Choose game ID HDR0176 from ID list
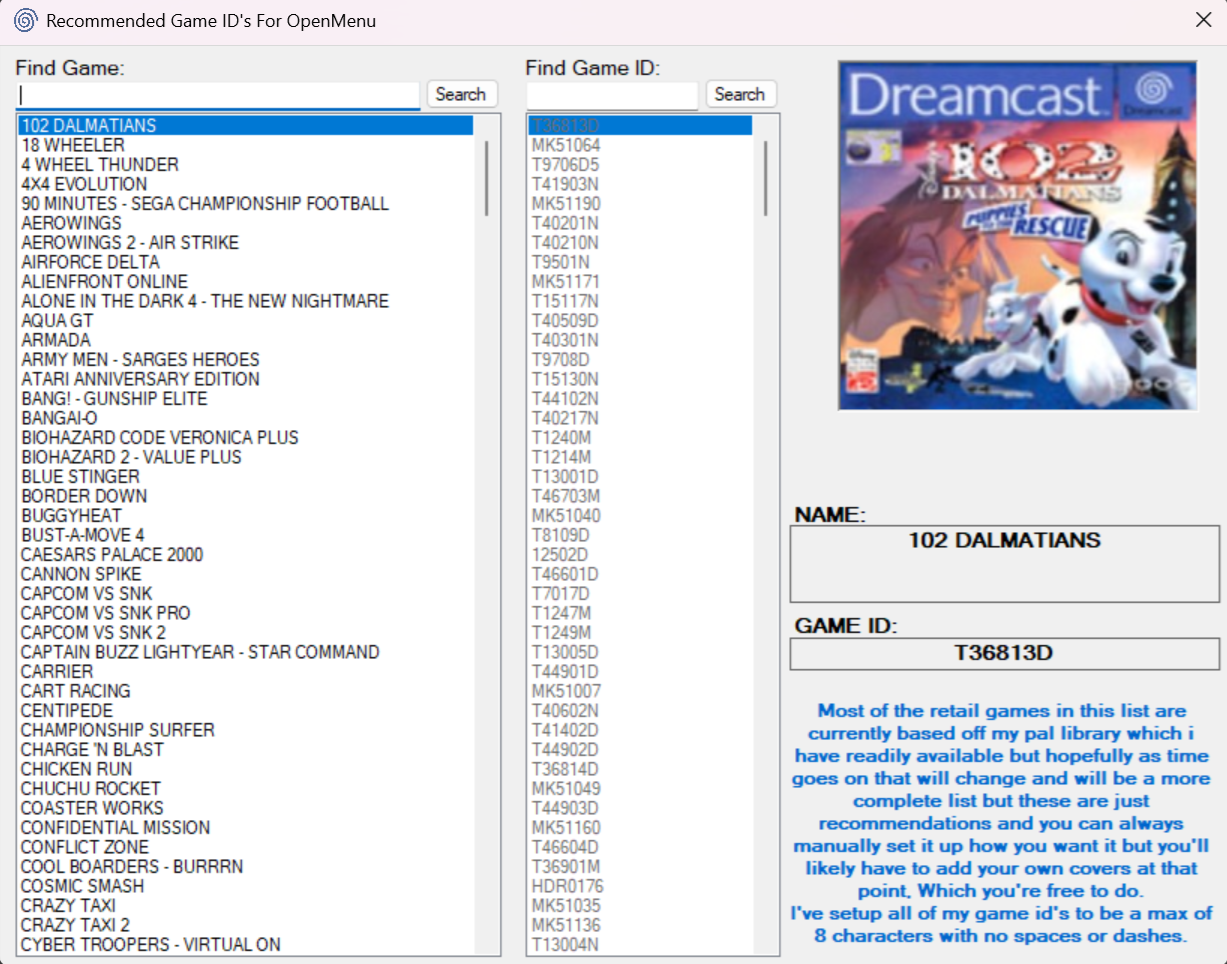 pos(568,886)
